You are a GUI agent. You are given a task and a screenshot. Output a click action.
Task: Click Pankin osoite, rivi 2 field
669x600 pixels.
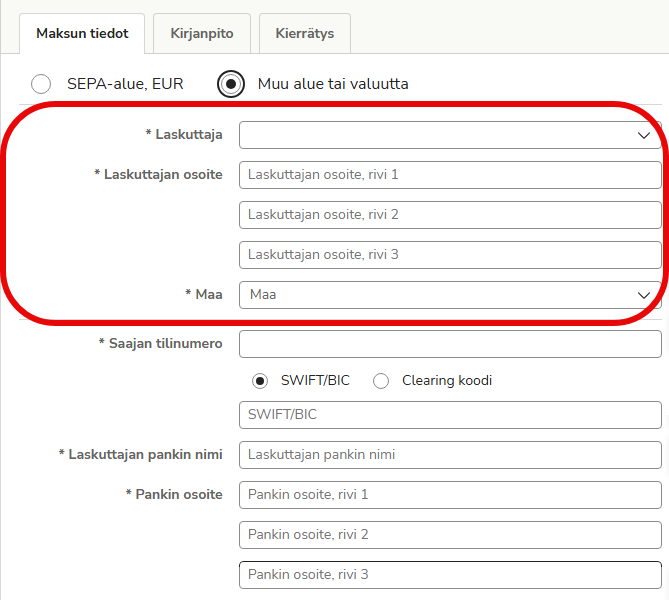pyautogui.click(x=450, y=535)
